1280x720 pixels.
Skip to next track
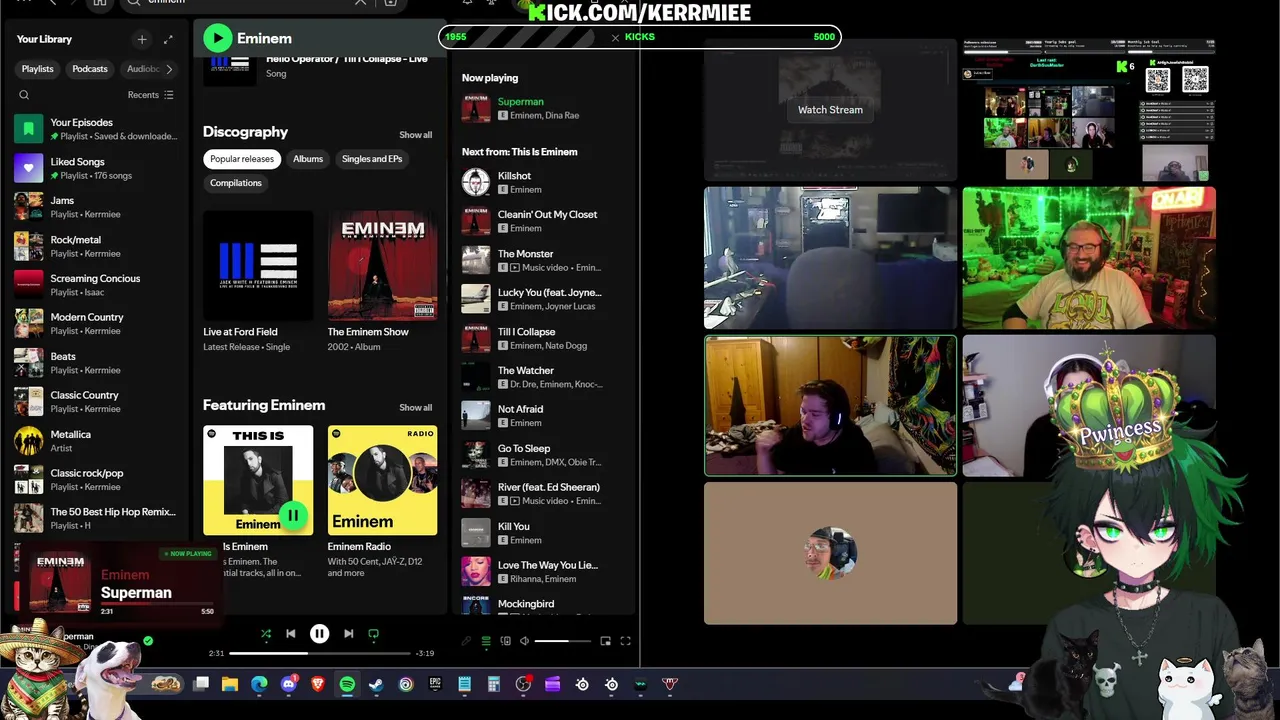coord(348,634)
